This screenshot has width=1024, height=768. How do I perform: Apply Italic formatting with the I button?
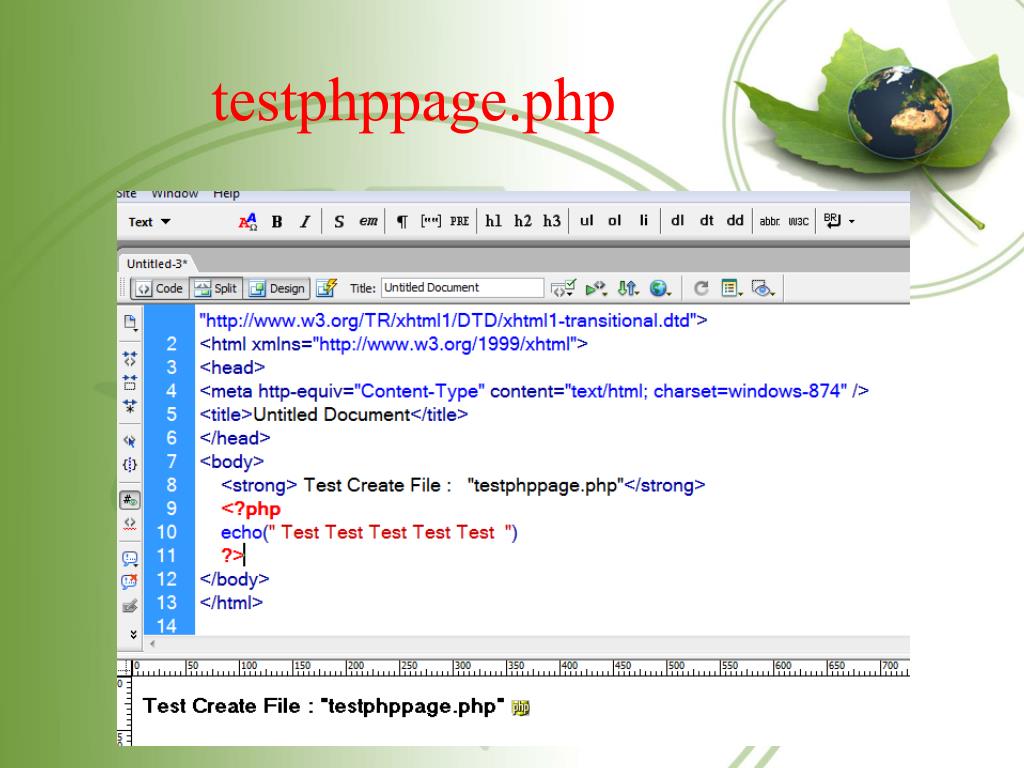pyautogui.click(x=304, y=222)
